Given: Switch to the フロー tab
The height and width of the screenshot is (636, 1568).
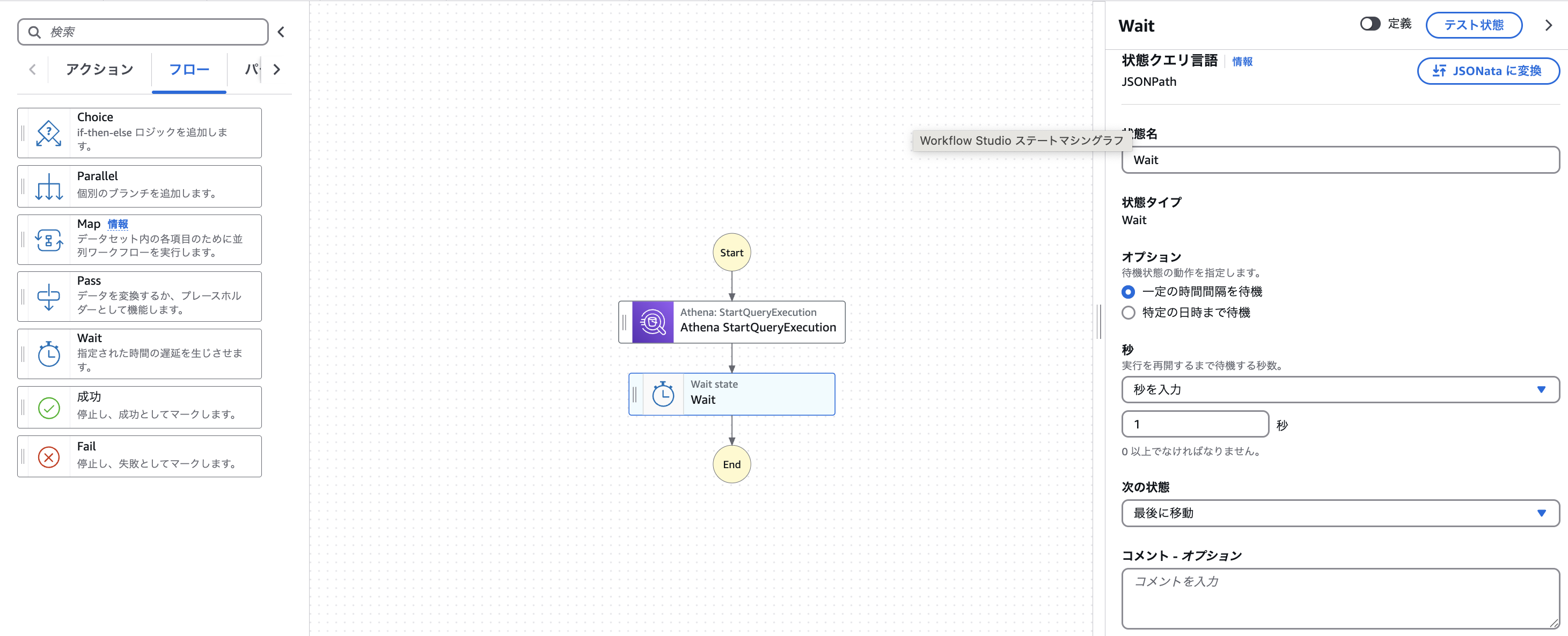Looking at the screenshot, I should [x=189, y=69].
